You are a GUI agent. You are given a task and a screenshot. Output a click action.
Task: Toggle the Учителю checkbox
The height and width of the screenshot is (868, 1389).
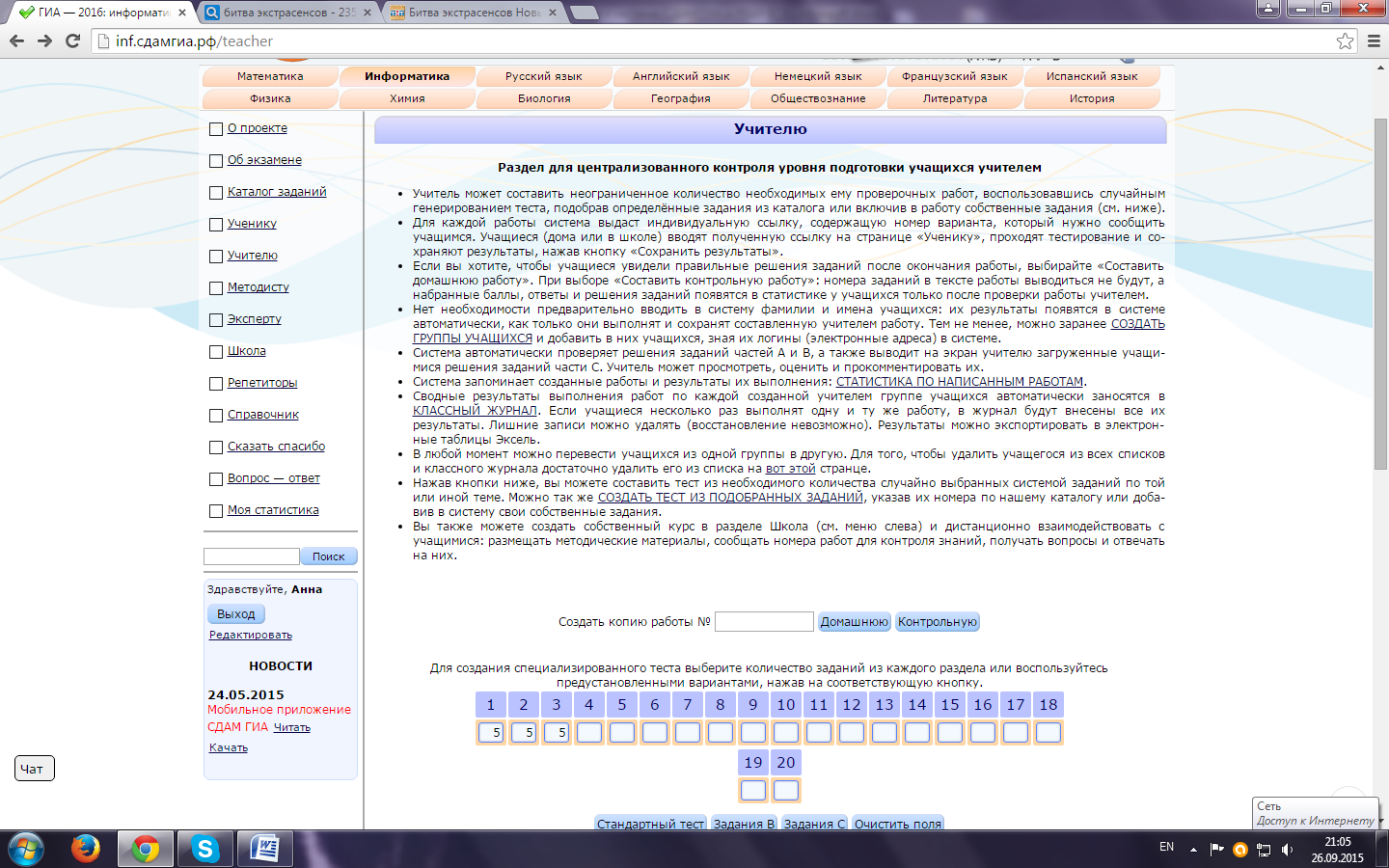pyautogui.click(x=216, y=257)
